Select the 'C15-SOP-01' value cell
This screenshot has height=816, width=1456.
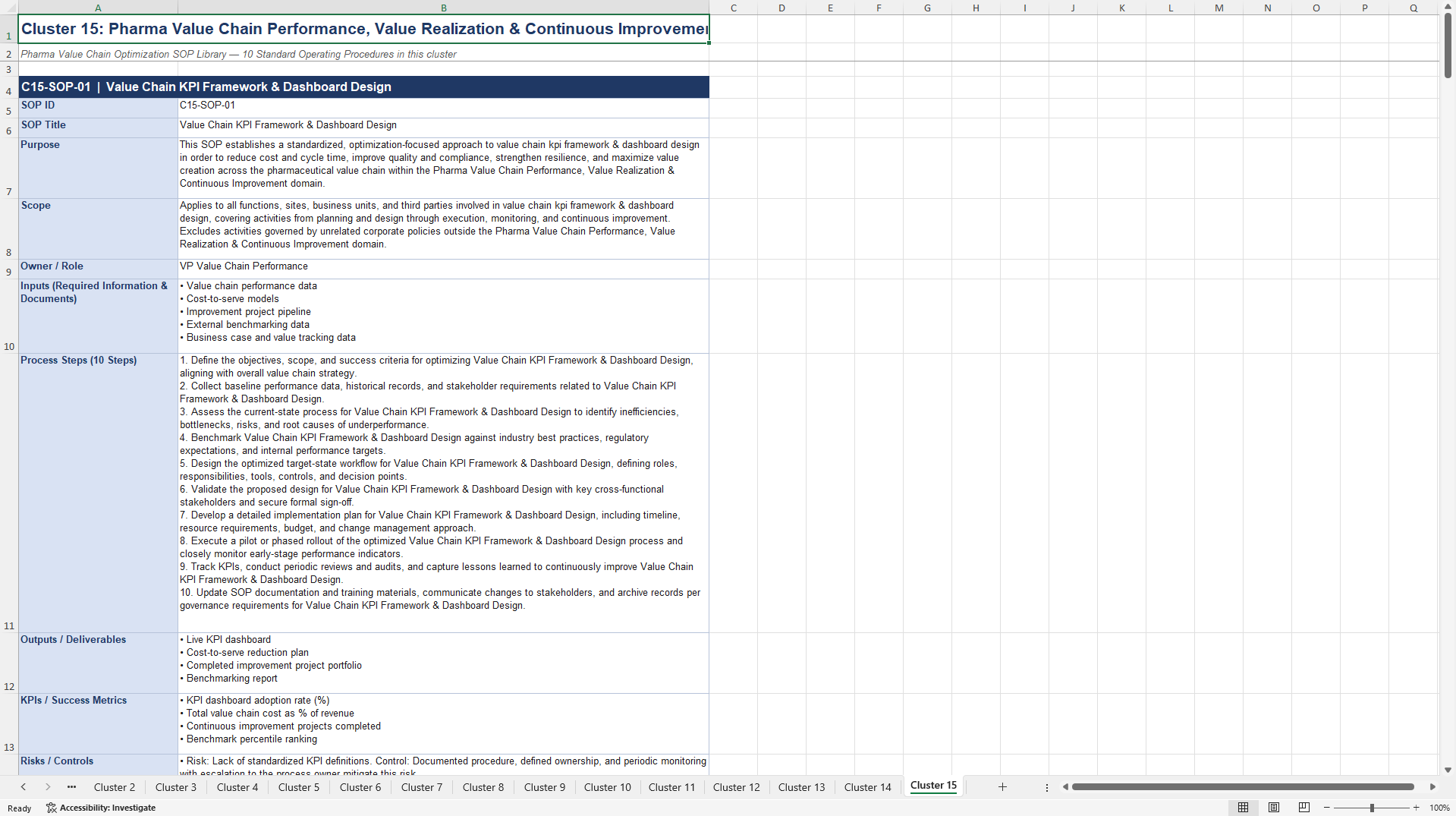coord(443,108)
